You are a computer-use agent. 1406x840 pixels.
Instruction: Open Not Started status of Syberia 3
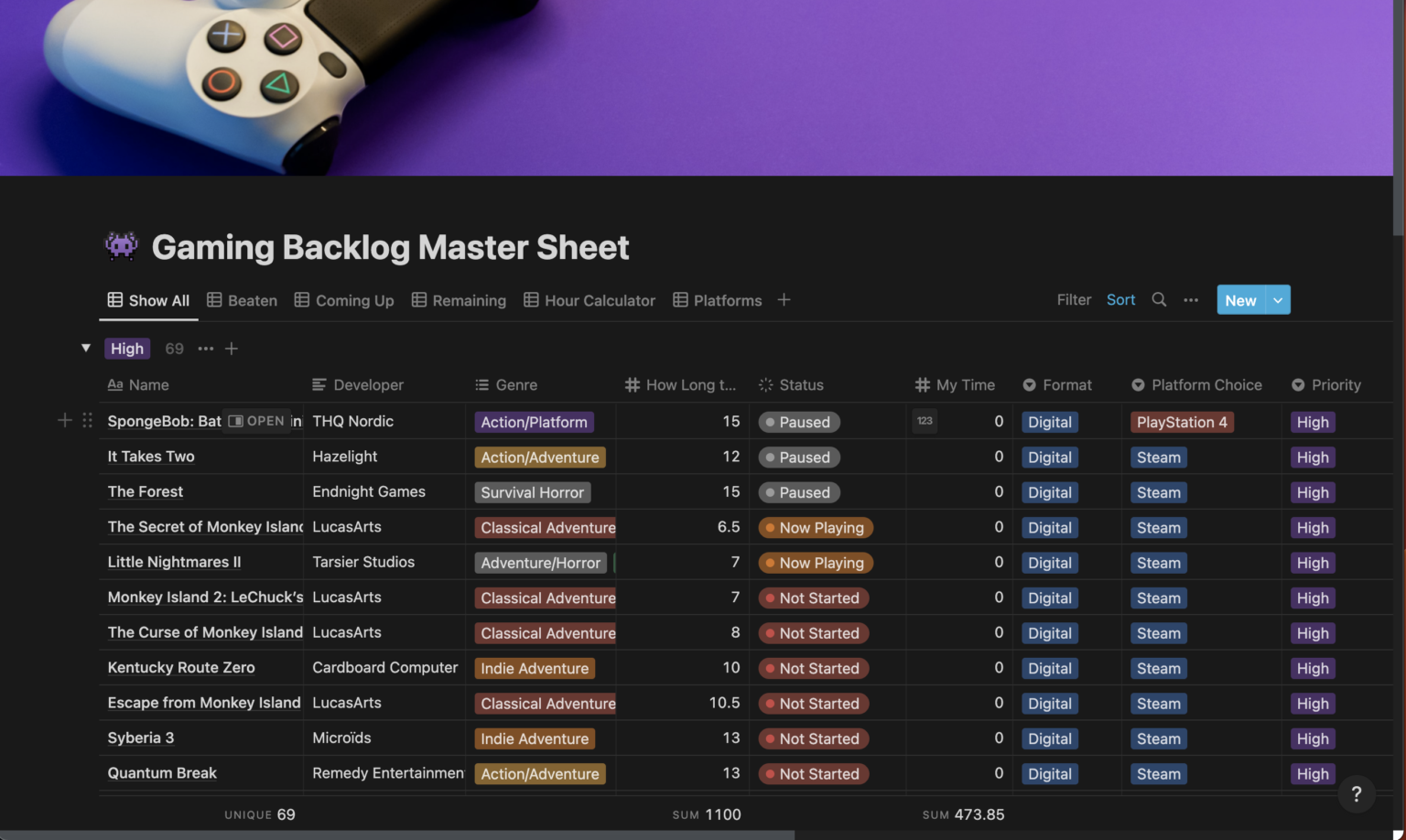813,738
